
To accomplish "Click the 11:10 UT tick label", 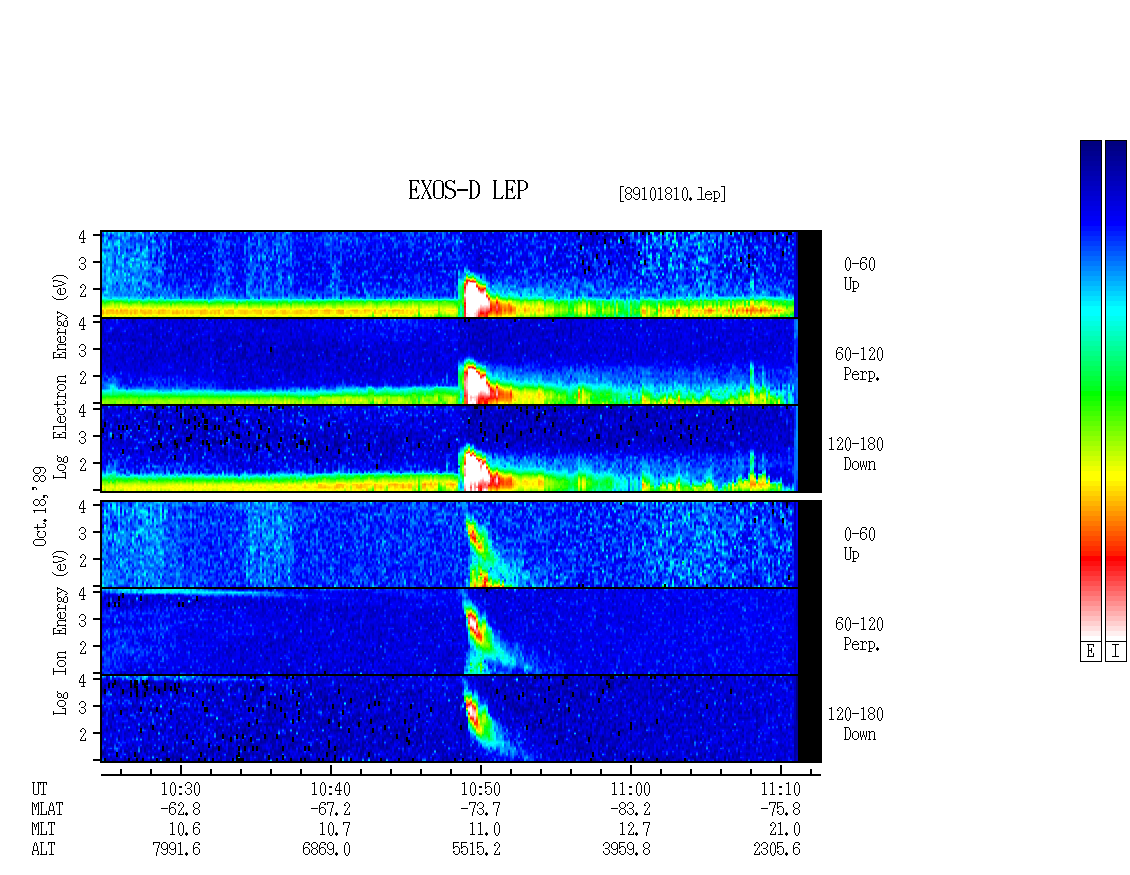I will tap(780, 789).
